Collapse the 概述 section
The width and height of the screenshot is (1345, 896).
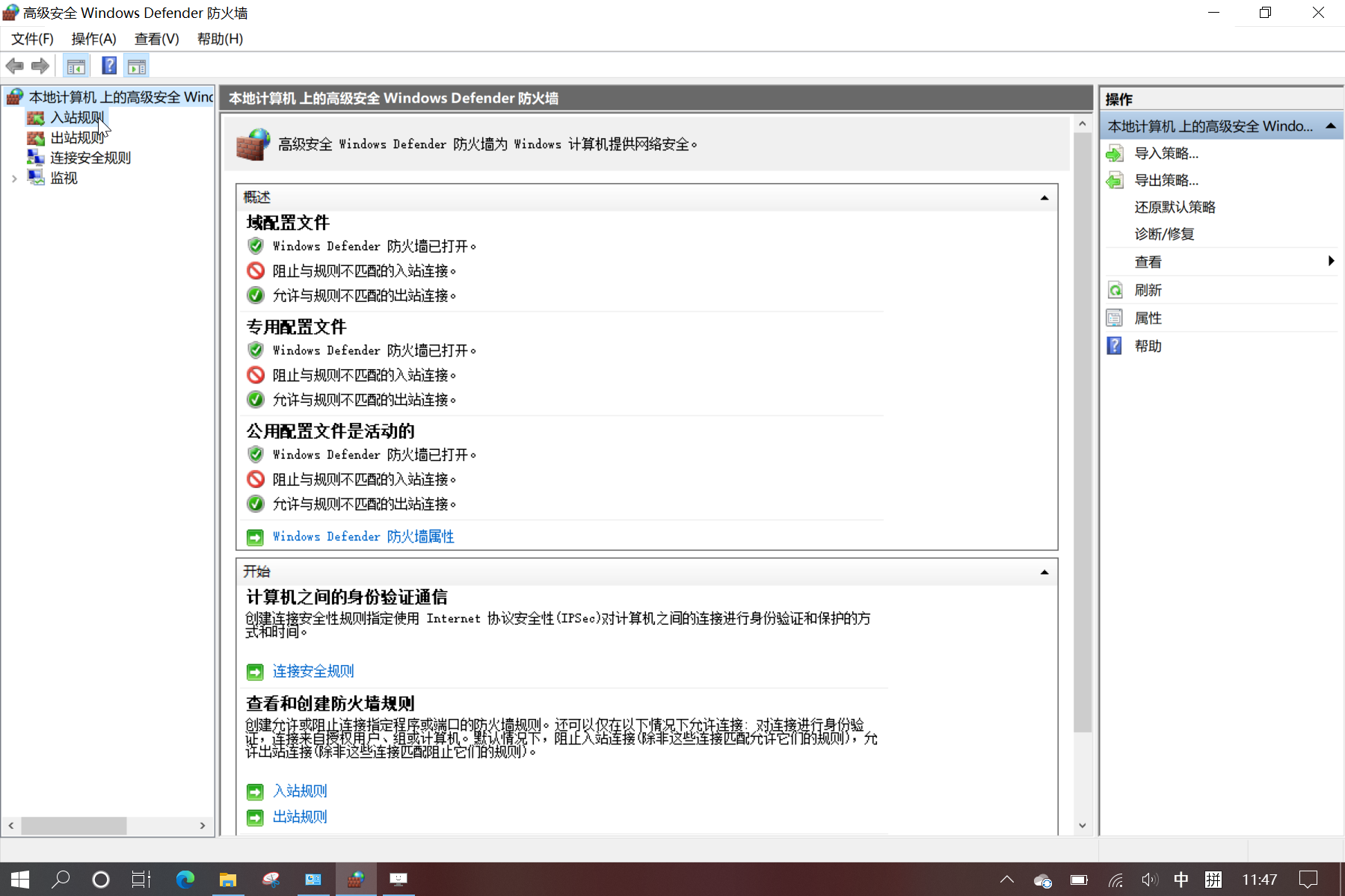[x=1044, y=198]
